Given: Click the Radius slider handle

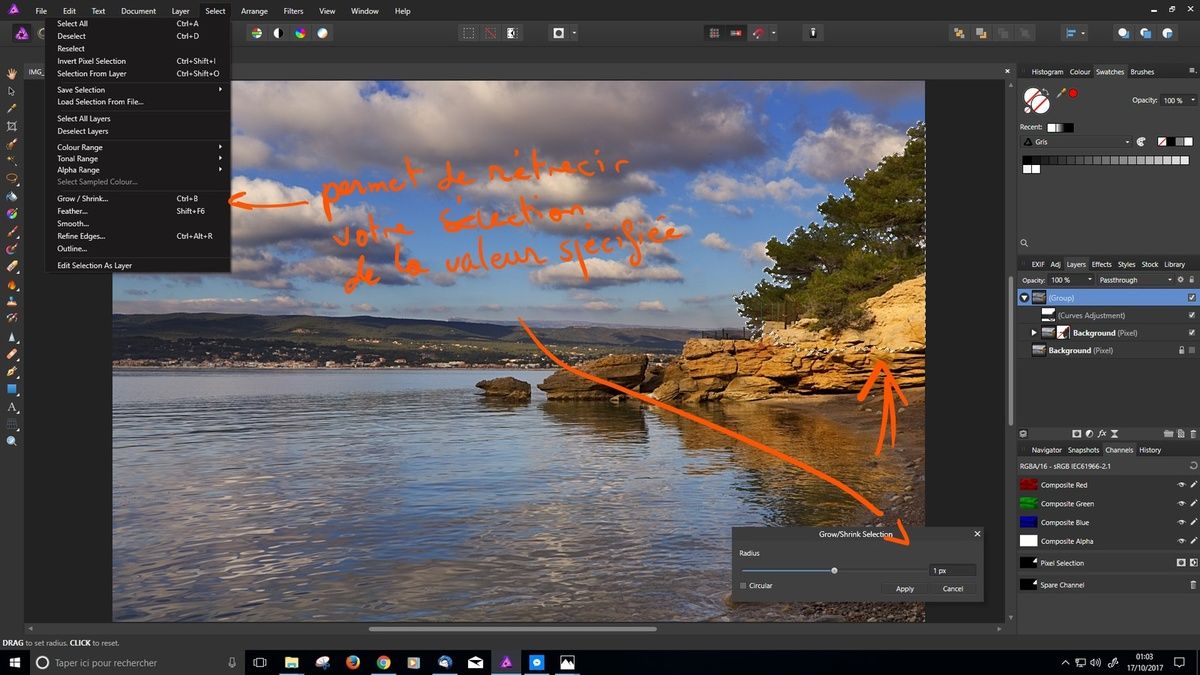Looking at the screenshot, I should click(834, 570).
